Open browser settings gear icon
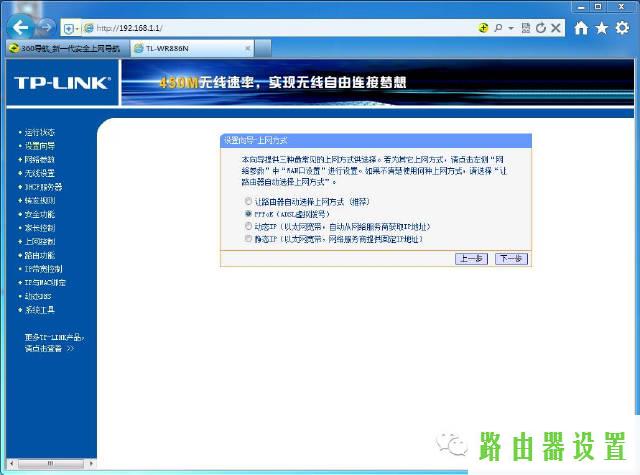 (x=622, y=28)
